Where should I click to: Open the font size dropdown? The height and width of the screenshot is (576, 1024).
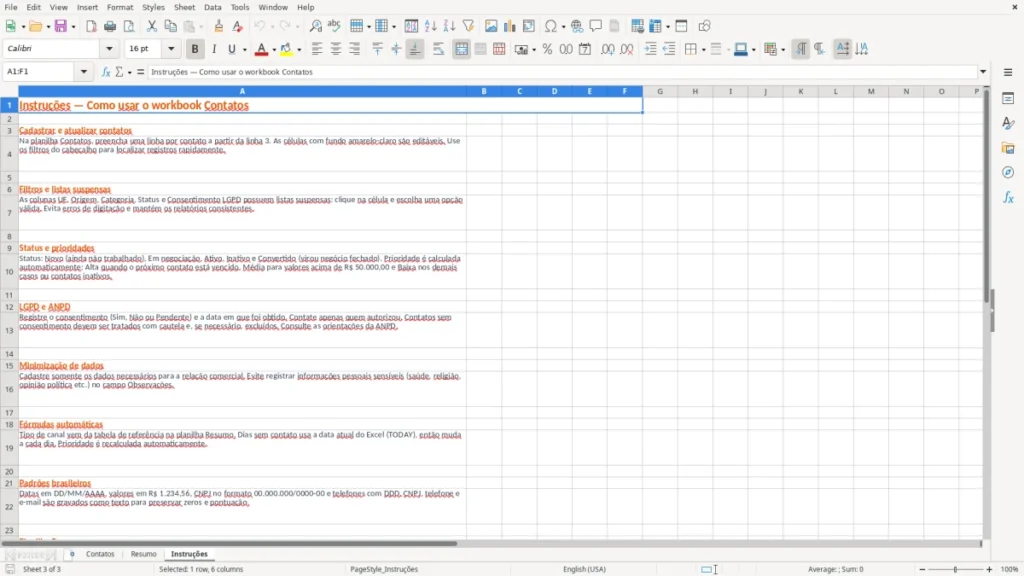pos(171,48)
